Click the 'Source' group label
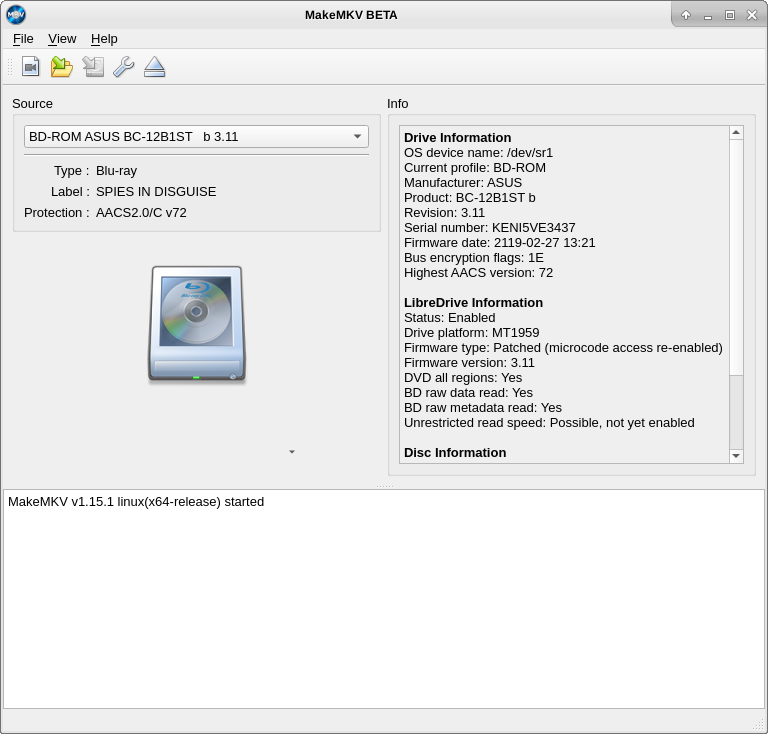 (x=32, y=104)
